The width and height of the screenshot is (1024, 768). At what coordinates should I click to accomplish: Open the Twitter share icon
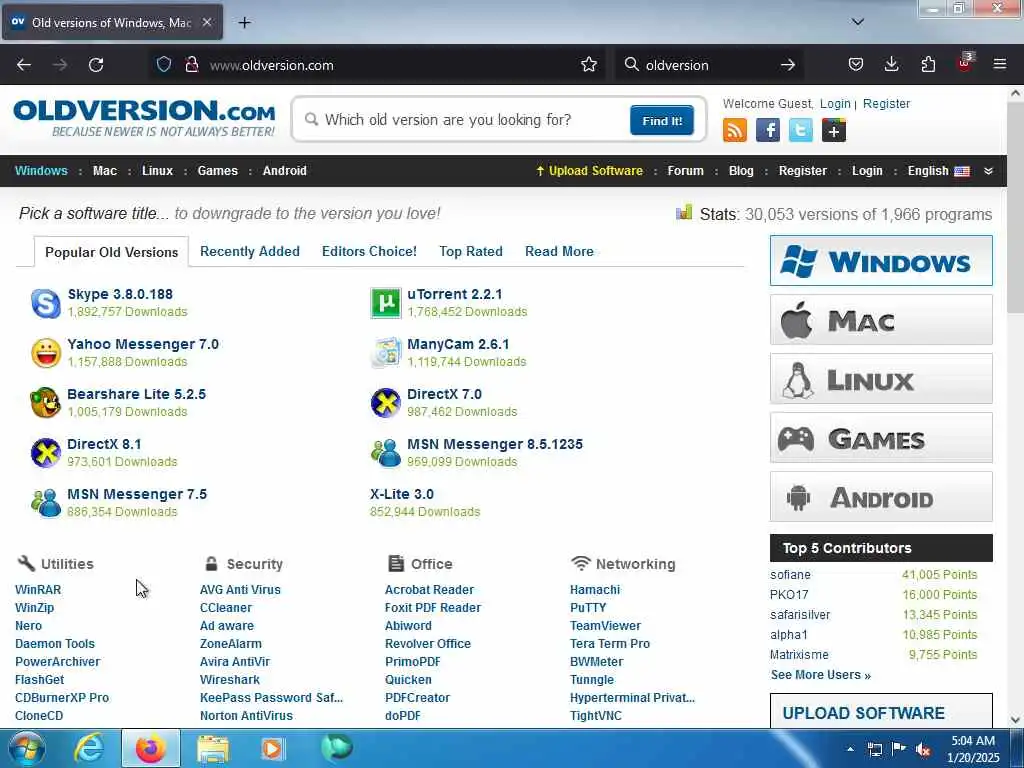[801, 131]
